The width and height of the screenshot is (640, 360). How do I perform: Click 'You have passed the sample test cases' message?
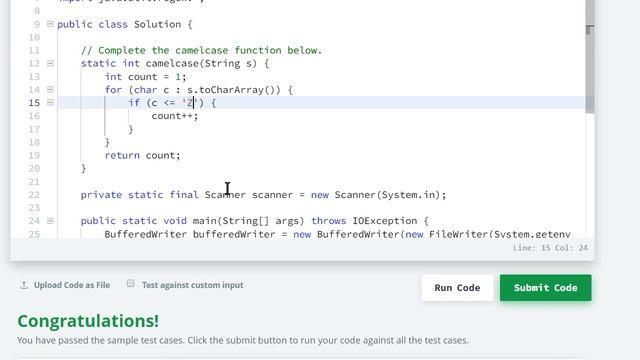[243, 340]
